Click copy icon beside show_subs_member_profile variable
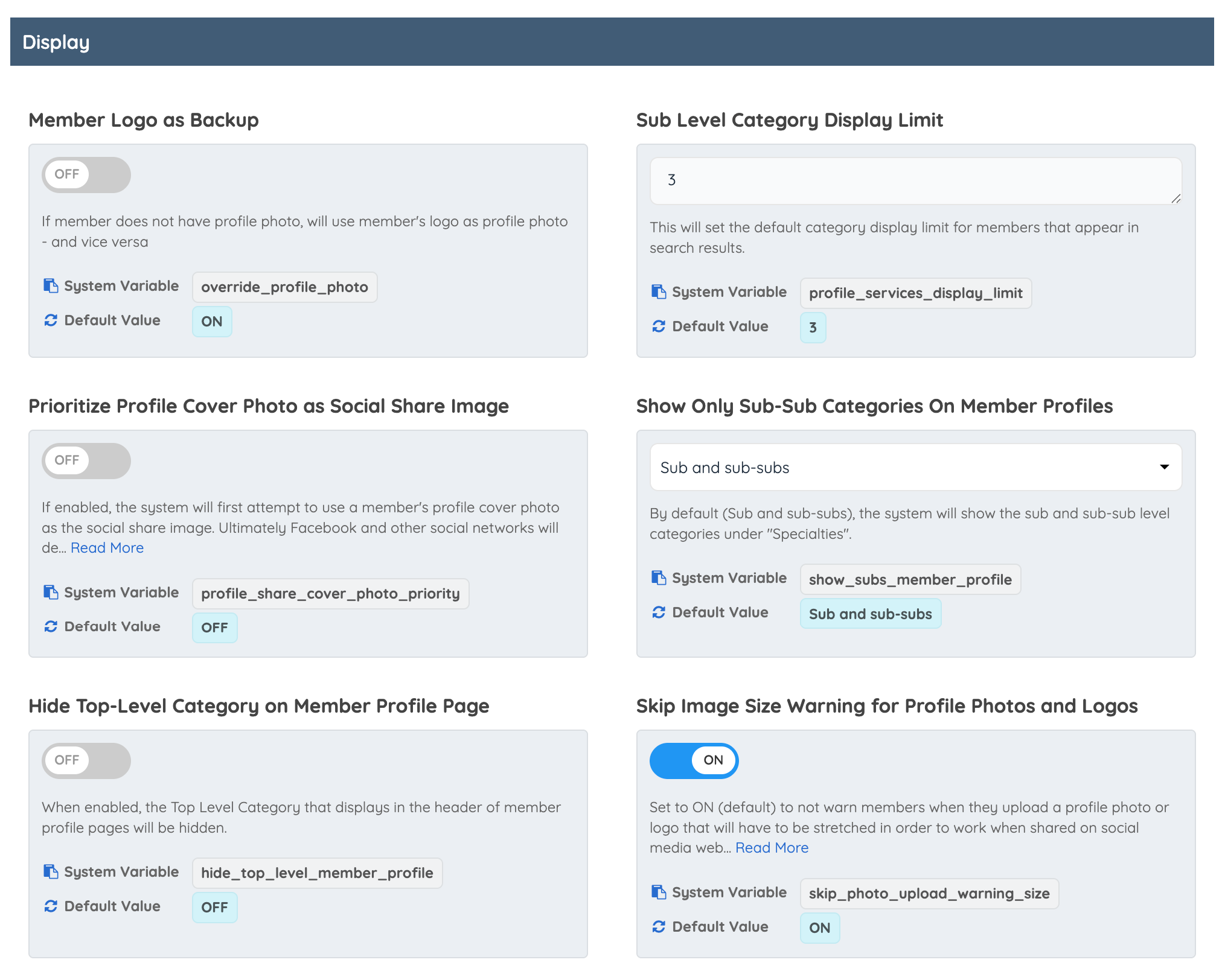 coord(659,577)
